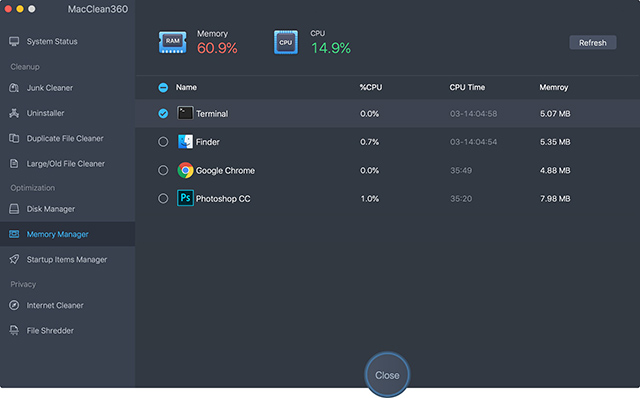Click the Disk Manager drive icon
Screen dimensions: 640x398
click(x=14, y=209)
